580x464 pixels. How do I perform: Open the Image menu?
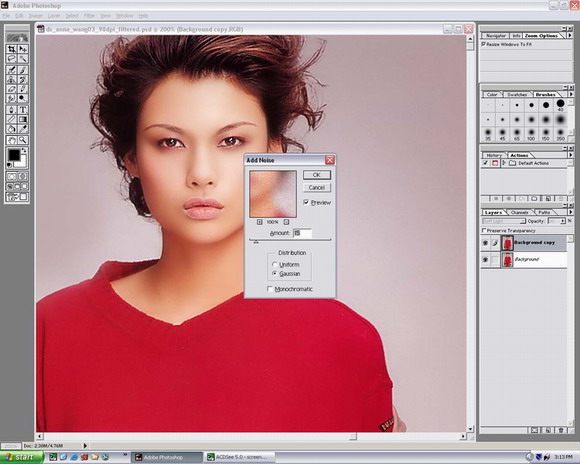click(36, 16)
